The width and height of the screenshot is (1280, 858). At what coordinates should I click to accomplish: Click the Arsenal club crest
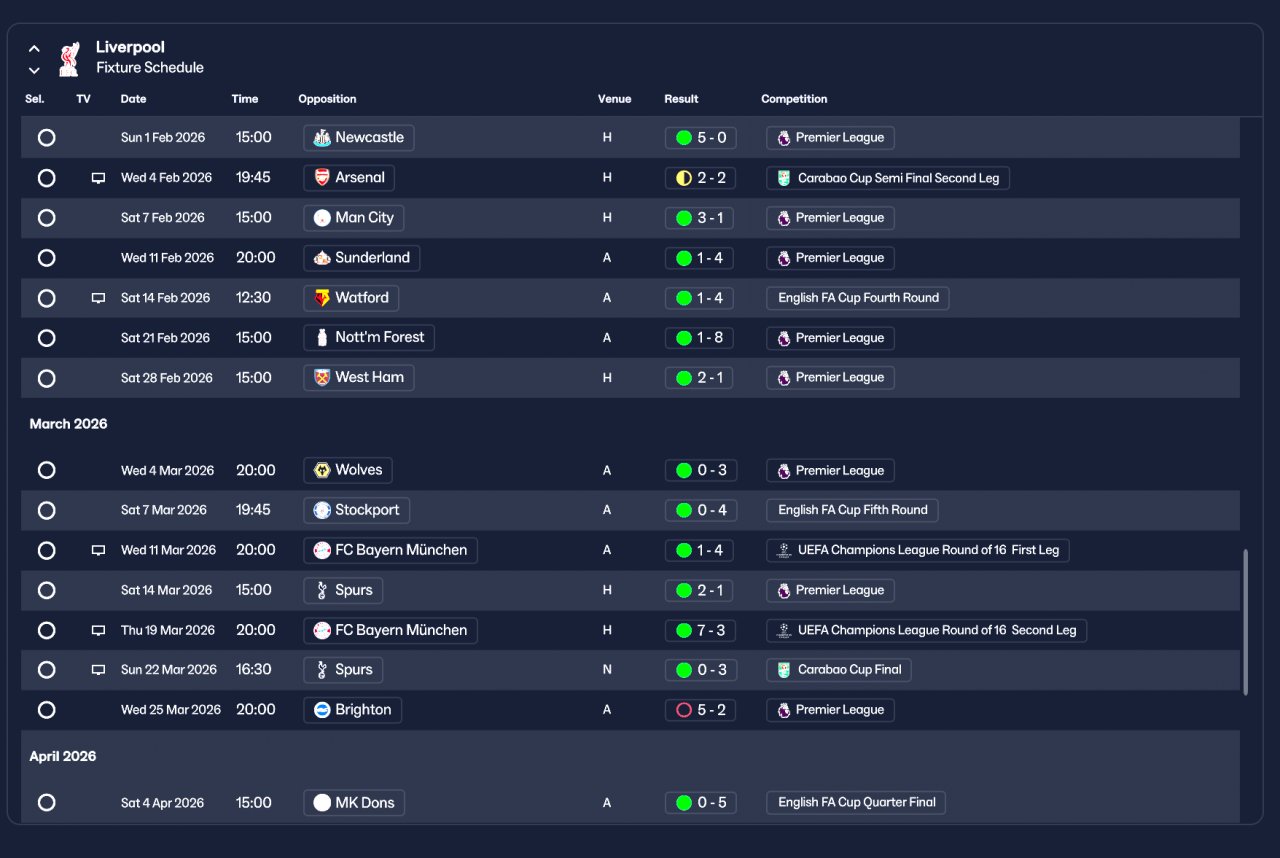click(322, 178)
